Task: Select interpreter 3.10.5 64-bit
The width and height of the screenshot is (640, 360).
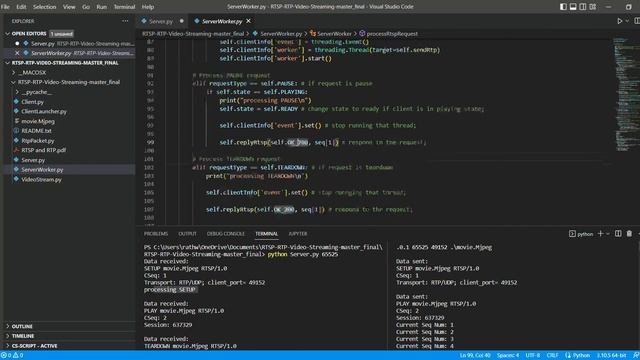Action: pyautogui.click(x=611, y=356)
